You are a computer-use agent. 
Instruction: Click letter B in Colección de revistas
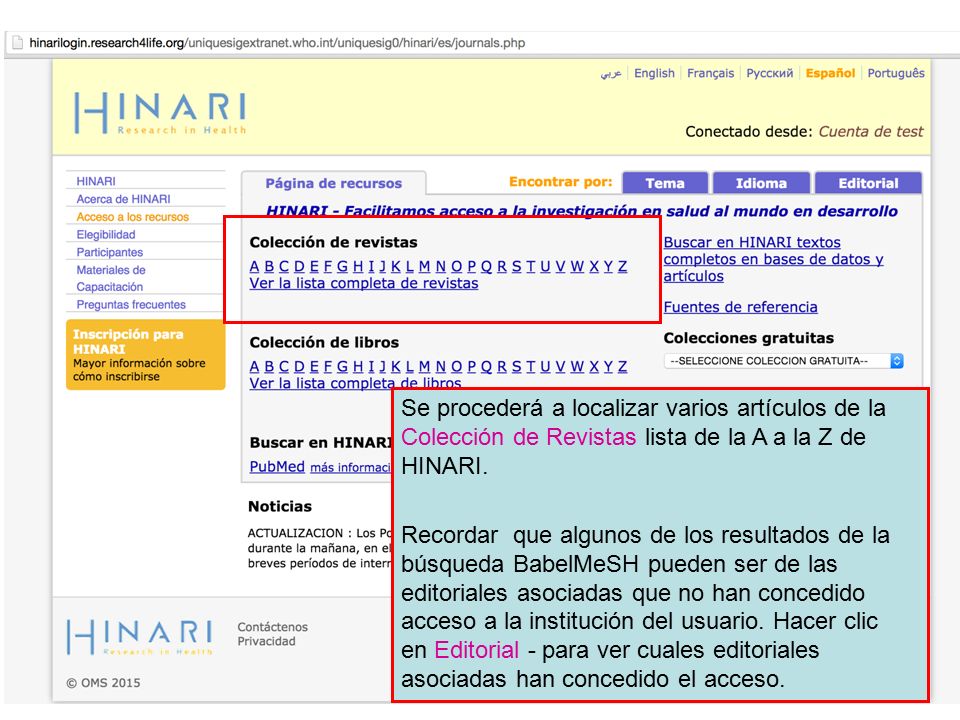click(x=269, y=266)
